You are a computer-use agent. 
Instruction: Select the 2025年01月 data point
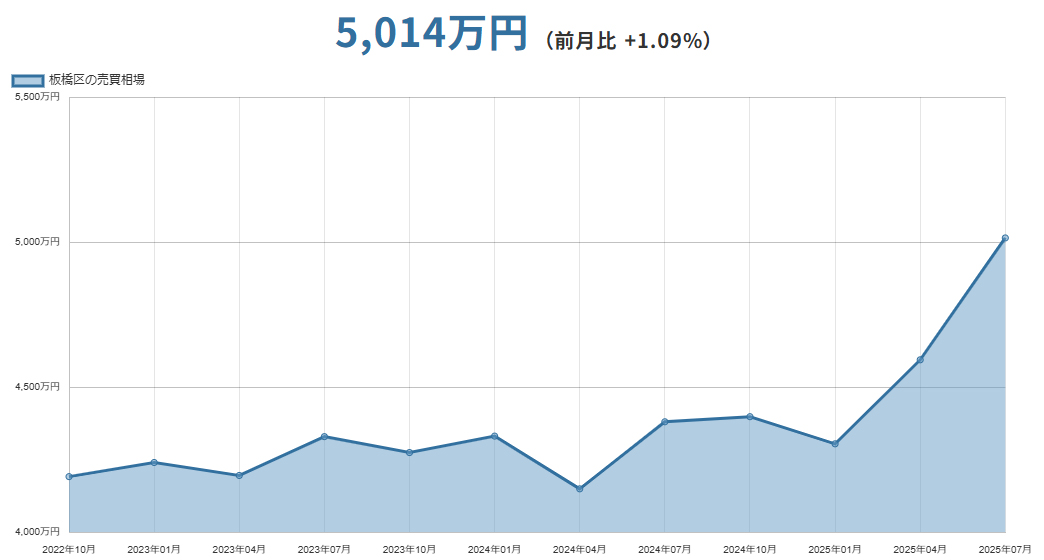tap(835, 443)
